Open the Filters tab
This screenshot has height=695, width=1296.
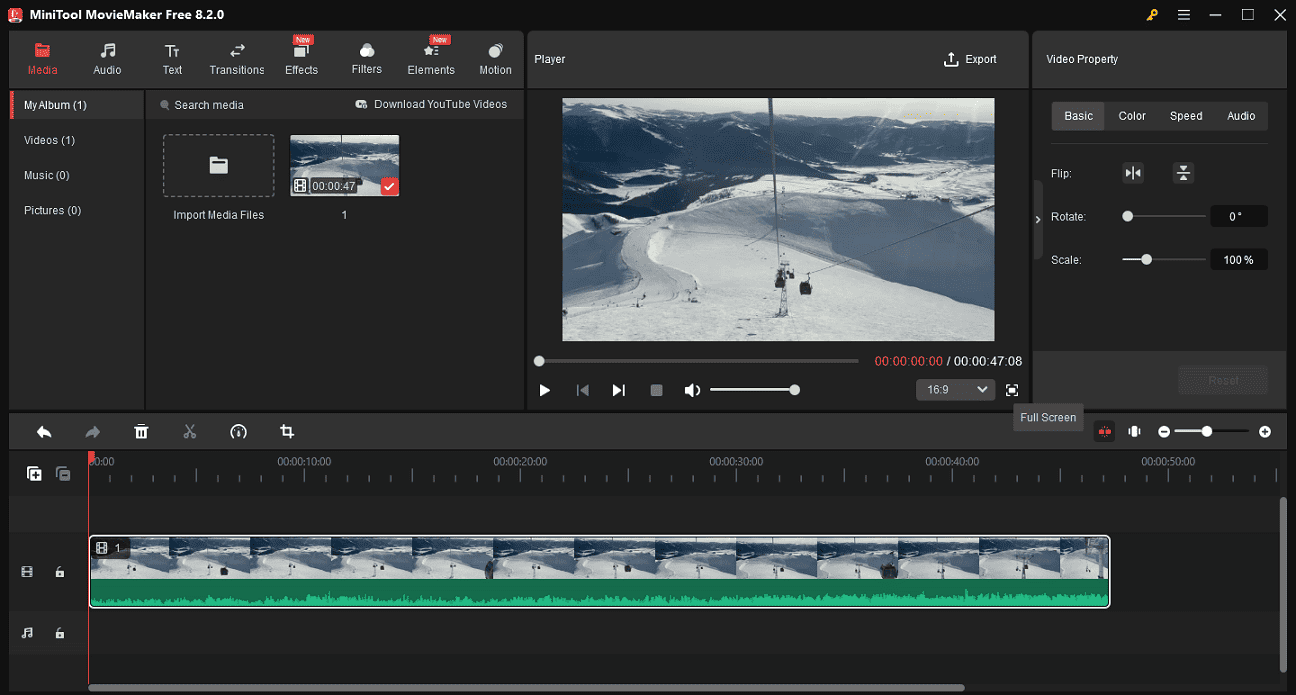tap(367, 59)
